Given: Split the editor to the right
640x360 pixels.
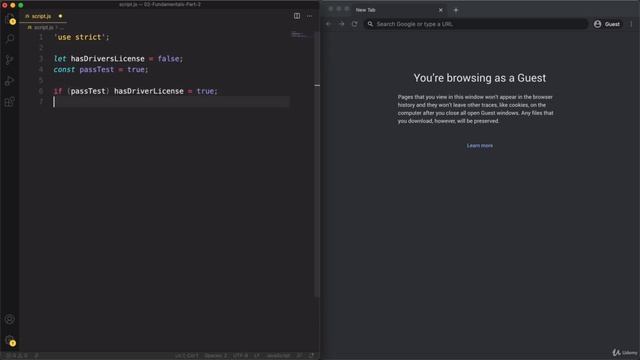Looking at the screenshot, I should [x=297, y=16].
